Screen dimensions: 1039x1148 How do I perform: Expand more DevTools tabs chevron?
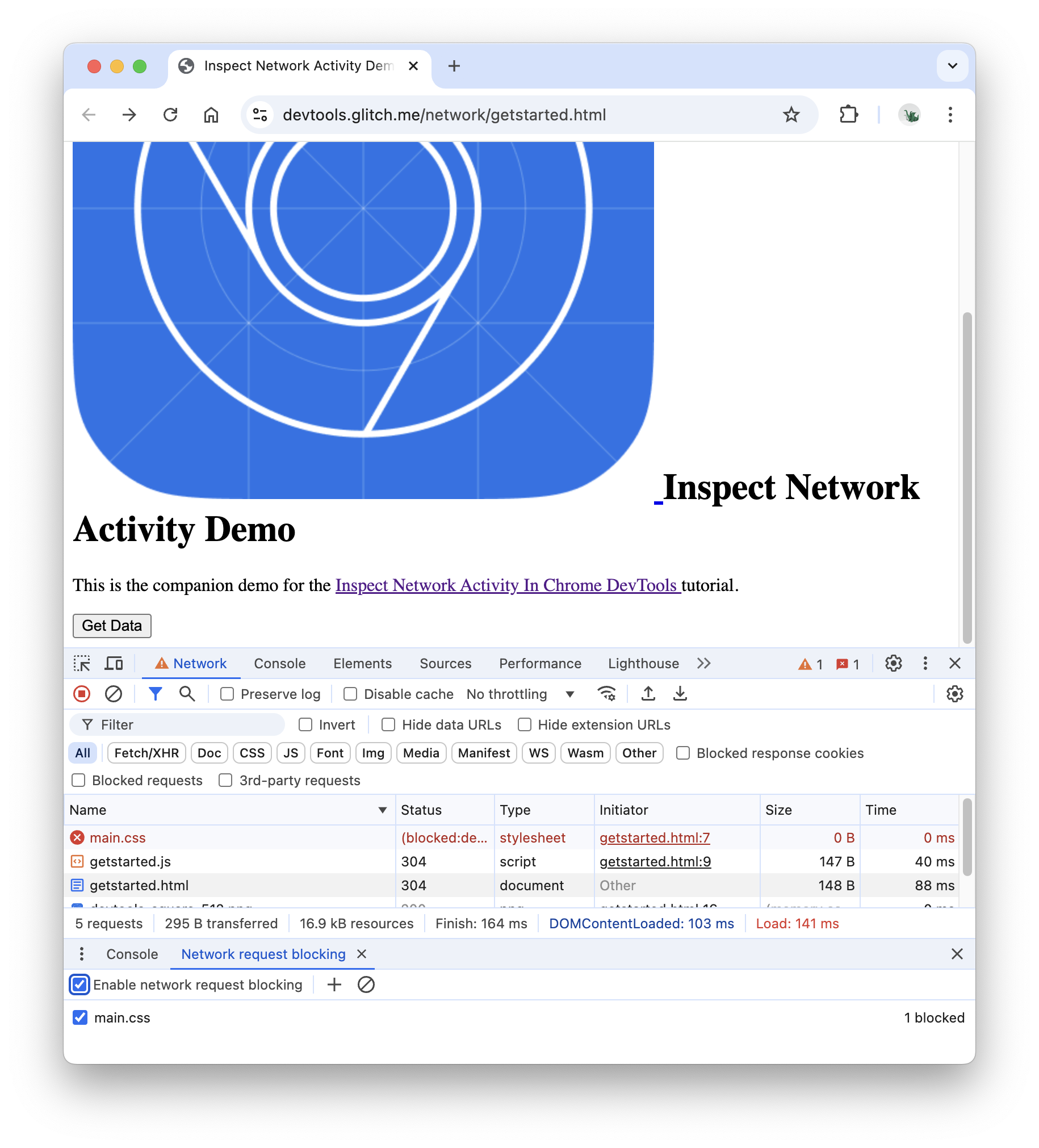703,663
